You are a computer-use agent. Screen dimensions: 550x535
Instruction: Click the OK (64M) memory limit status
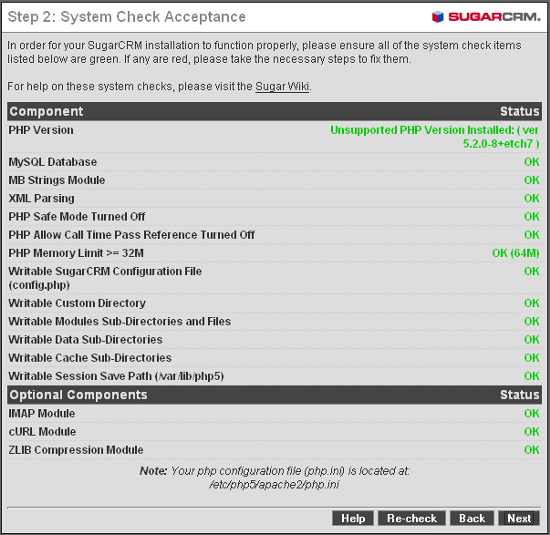point(516,253)
